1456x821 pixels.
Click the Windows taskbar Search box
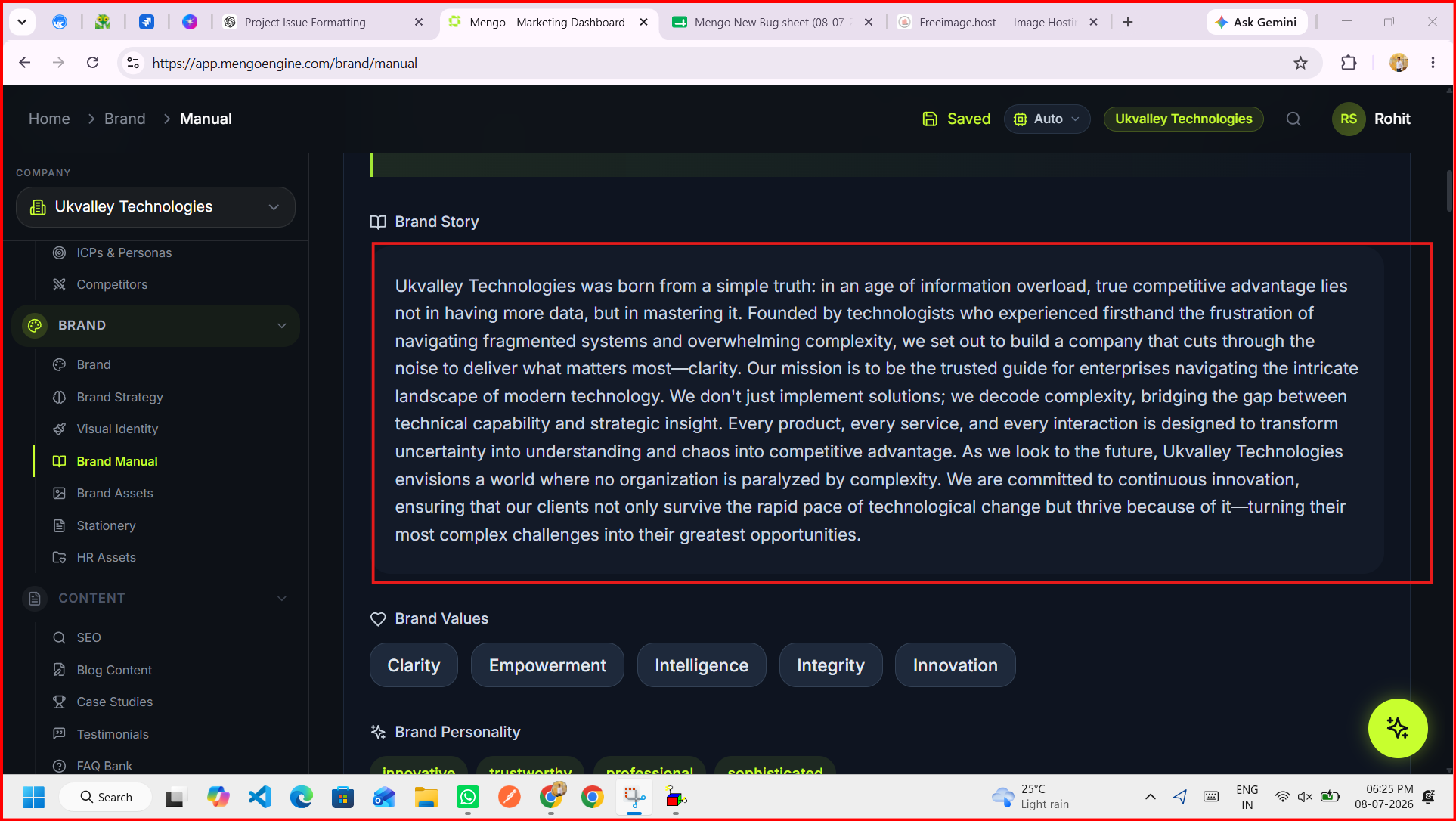tap(105, 797)
